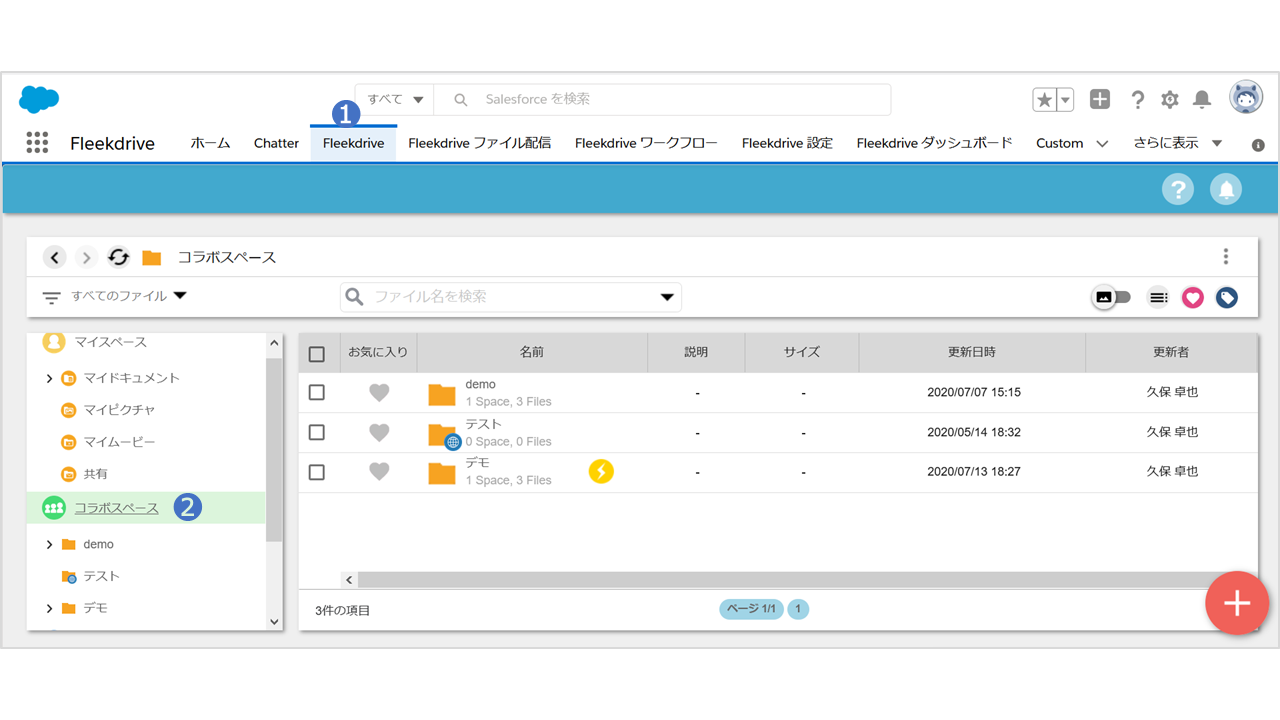Favorite the demo folder with heart
Screen dimensions: 1280x720
379,393
